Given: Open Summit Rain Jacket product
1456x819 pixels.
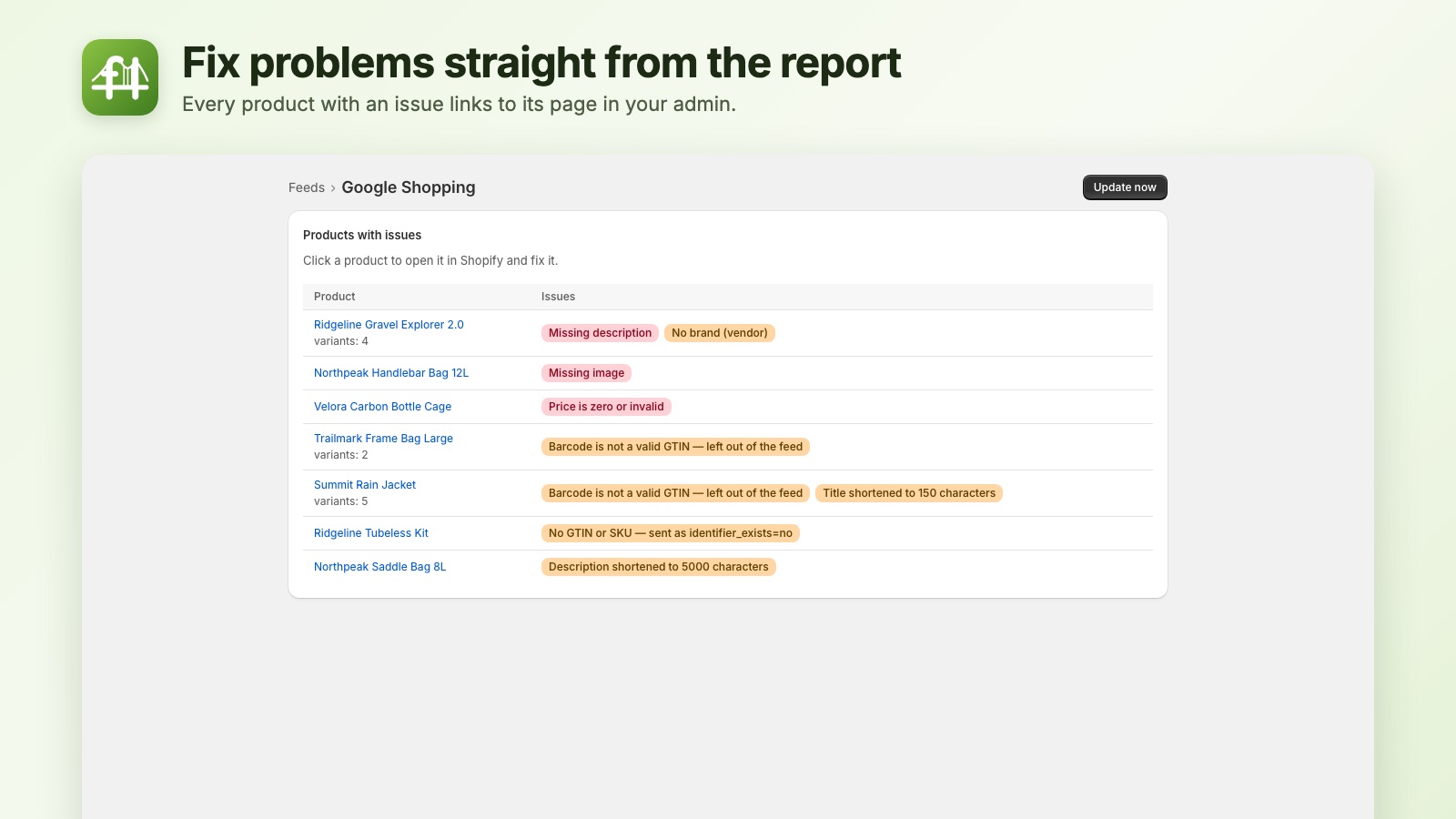Looking at the screenshot, I should click(365, 485).
